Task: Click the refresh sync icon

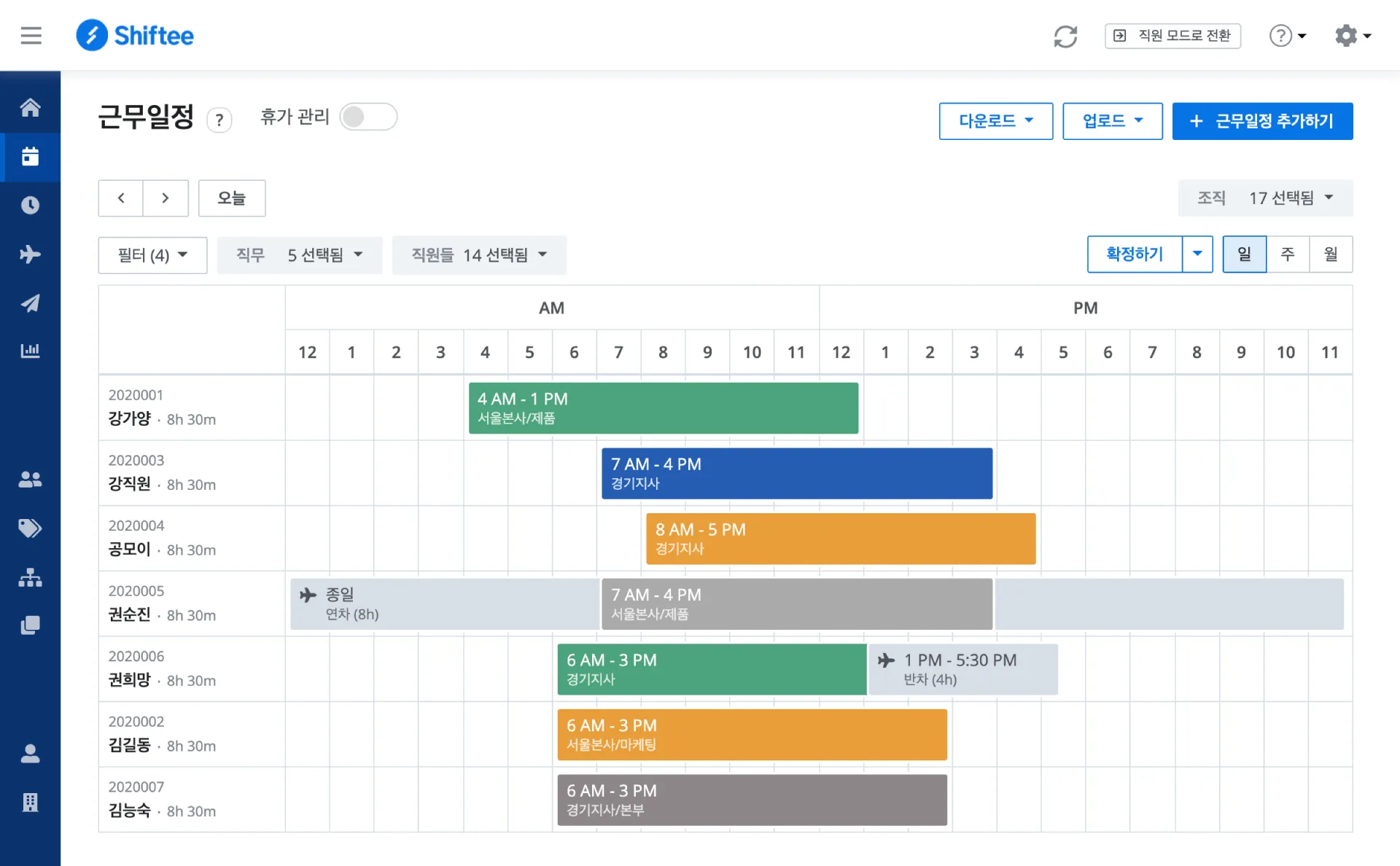Action: [x=1065, y=36]
